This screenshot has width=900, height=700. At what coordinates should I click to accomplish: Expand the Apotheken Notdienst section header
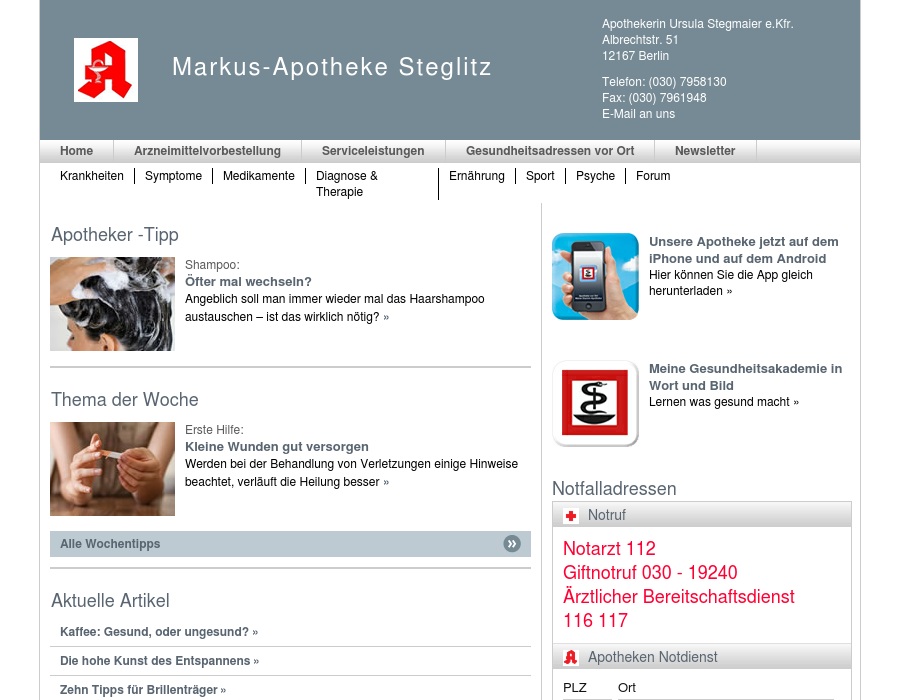coord(701,657)
